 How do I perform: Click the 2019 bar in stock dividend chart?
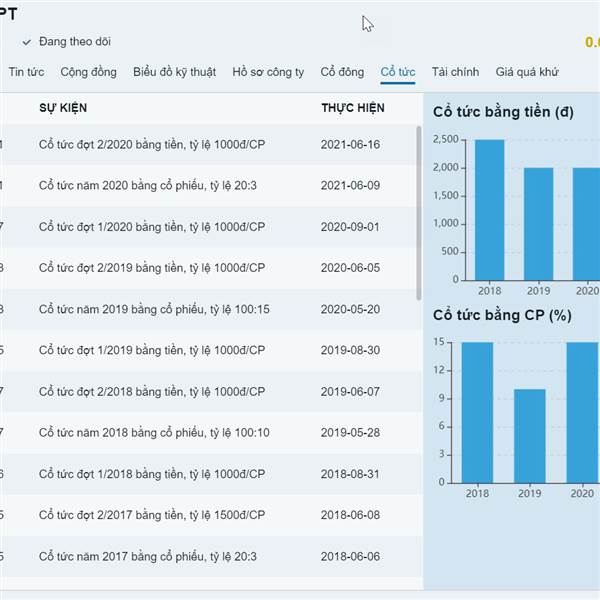(530, 436)
